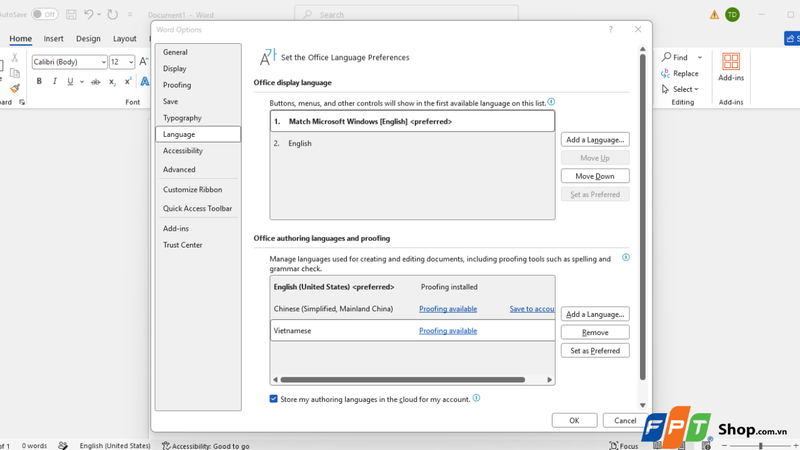The height and width of the screenshot is (450, 800).
Task: Switch to the Design ribbon tab
Action: [88, 39]
